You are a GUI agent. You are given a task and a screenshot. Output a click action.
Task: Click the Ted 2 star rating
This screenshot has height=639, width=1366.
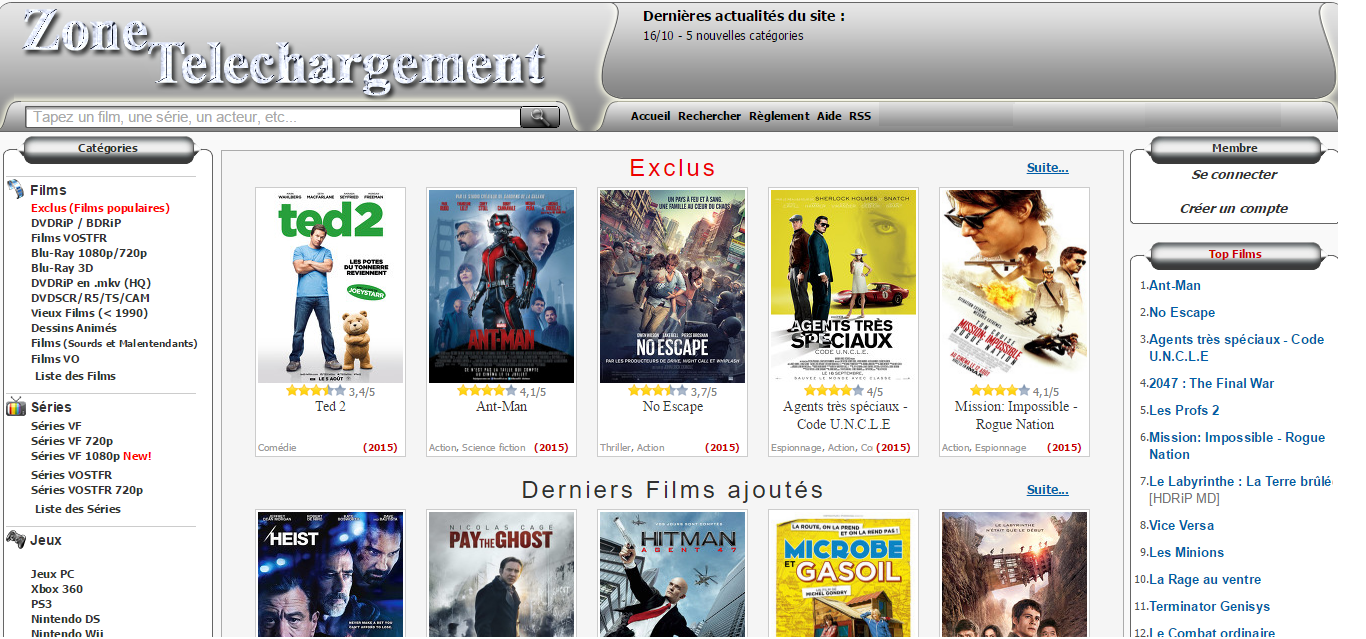[315, 391]
